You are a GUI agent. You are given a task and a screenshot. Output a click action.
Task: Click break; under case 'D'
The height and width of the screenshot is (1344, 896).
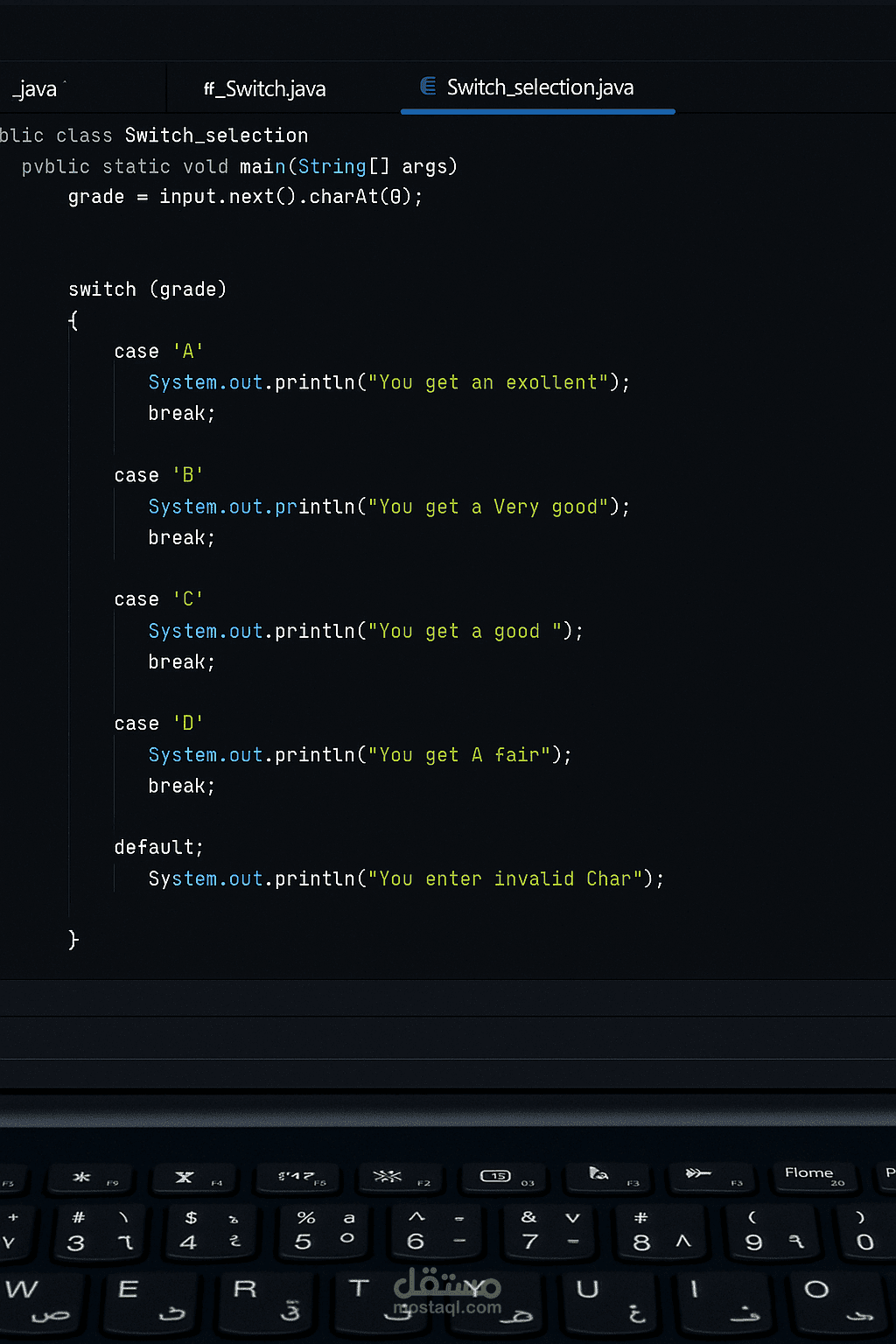181,786
